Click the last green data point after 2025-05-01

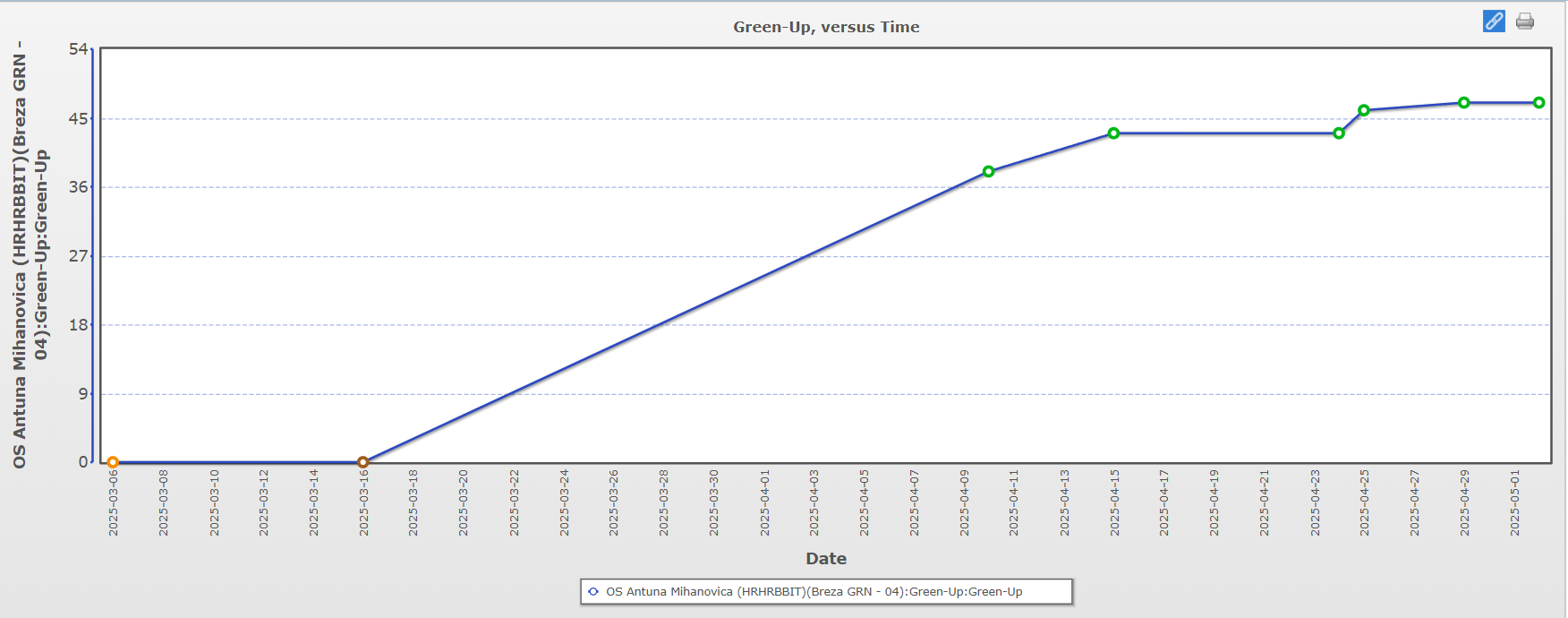click(x=1538, y=103)
